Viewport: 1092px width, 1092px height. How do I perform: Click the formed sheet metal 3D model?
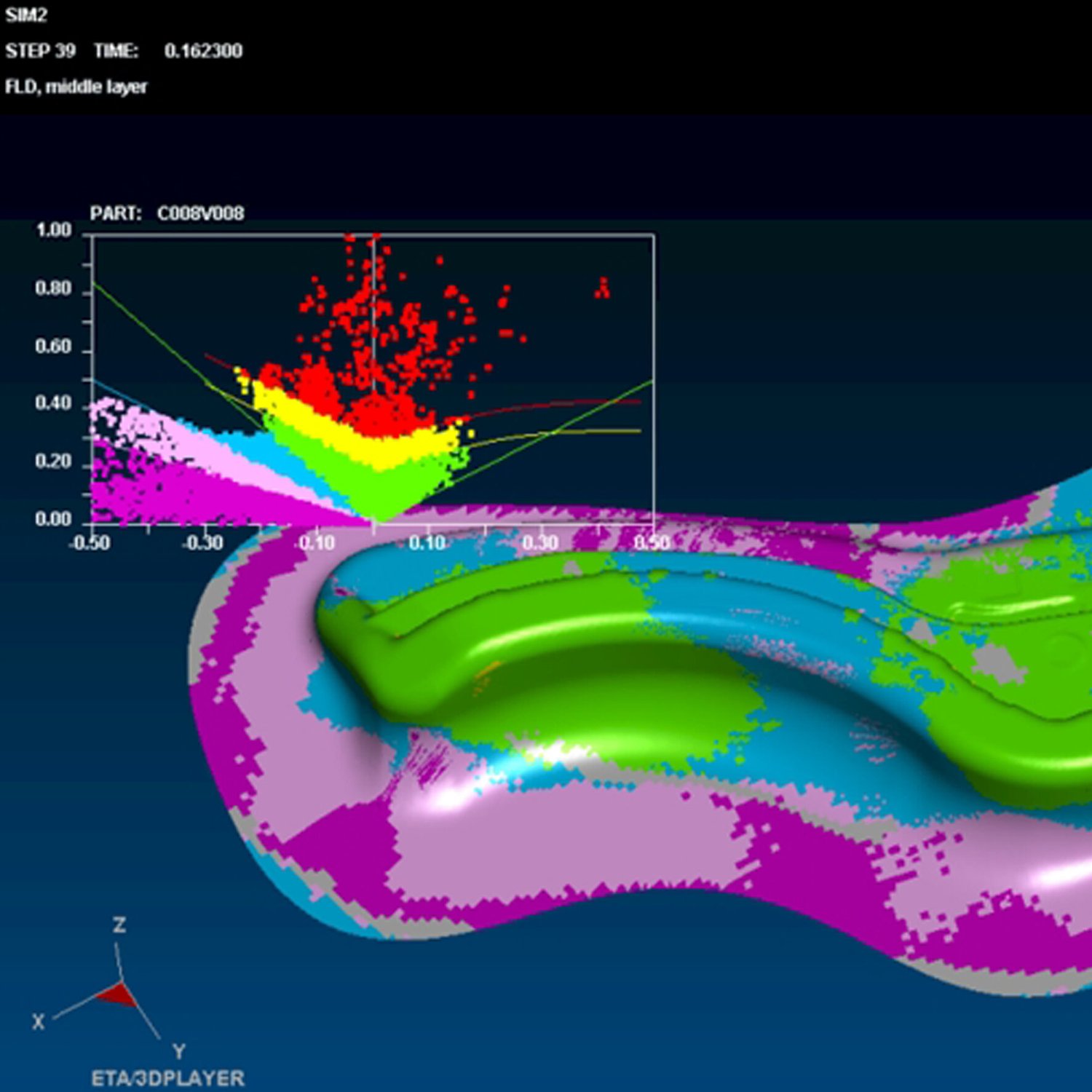tap(641, 732)
